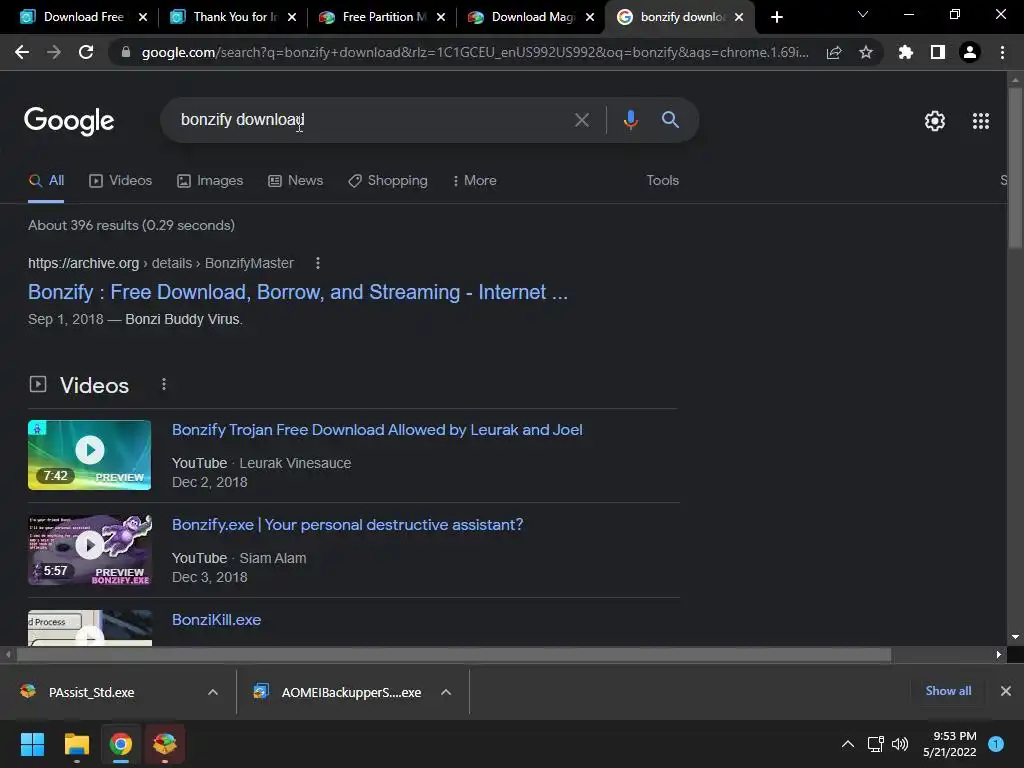Open a new browser tab
1024x768 pixels.
click(776, 17)
